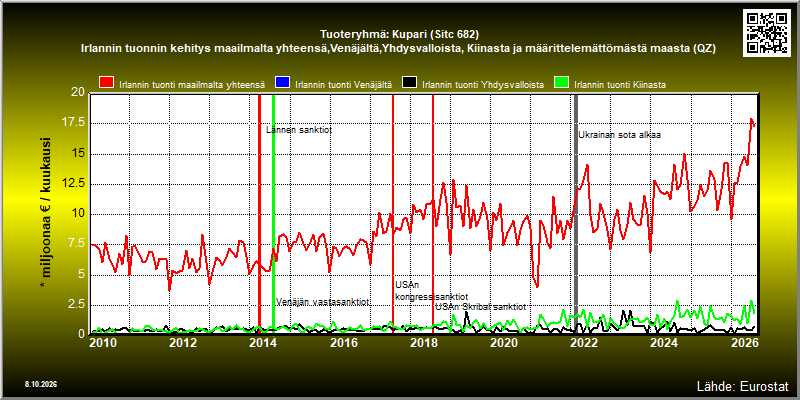
Task: Click the blue legend swatch for Venäjältä
Action: 282,83
